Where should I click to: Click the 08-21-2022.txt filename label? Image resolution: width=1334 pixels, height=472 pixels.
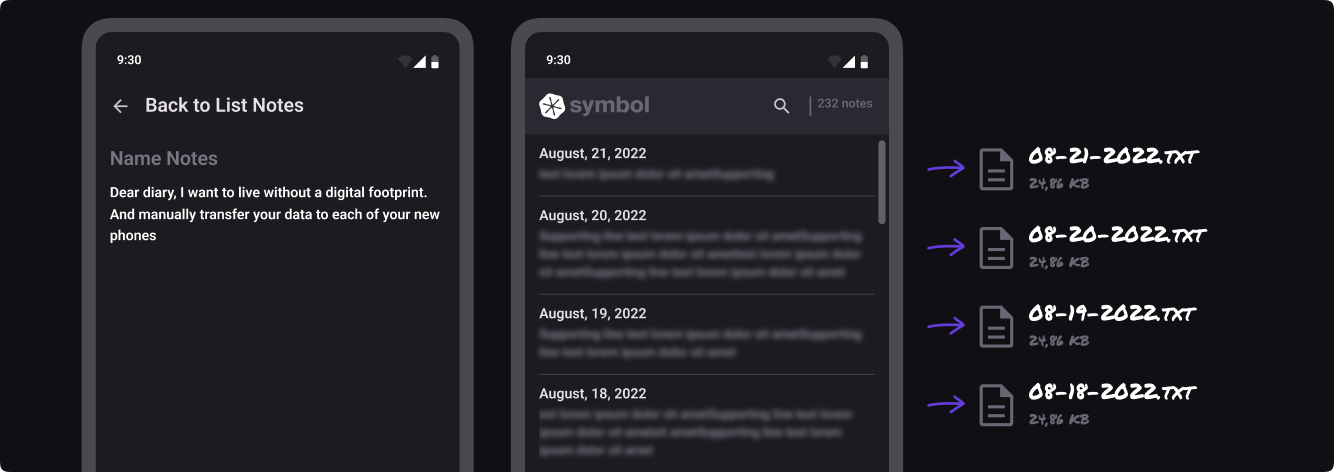pyautogui.click(x=1113, y=157)
